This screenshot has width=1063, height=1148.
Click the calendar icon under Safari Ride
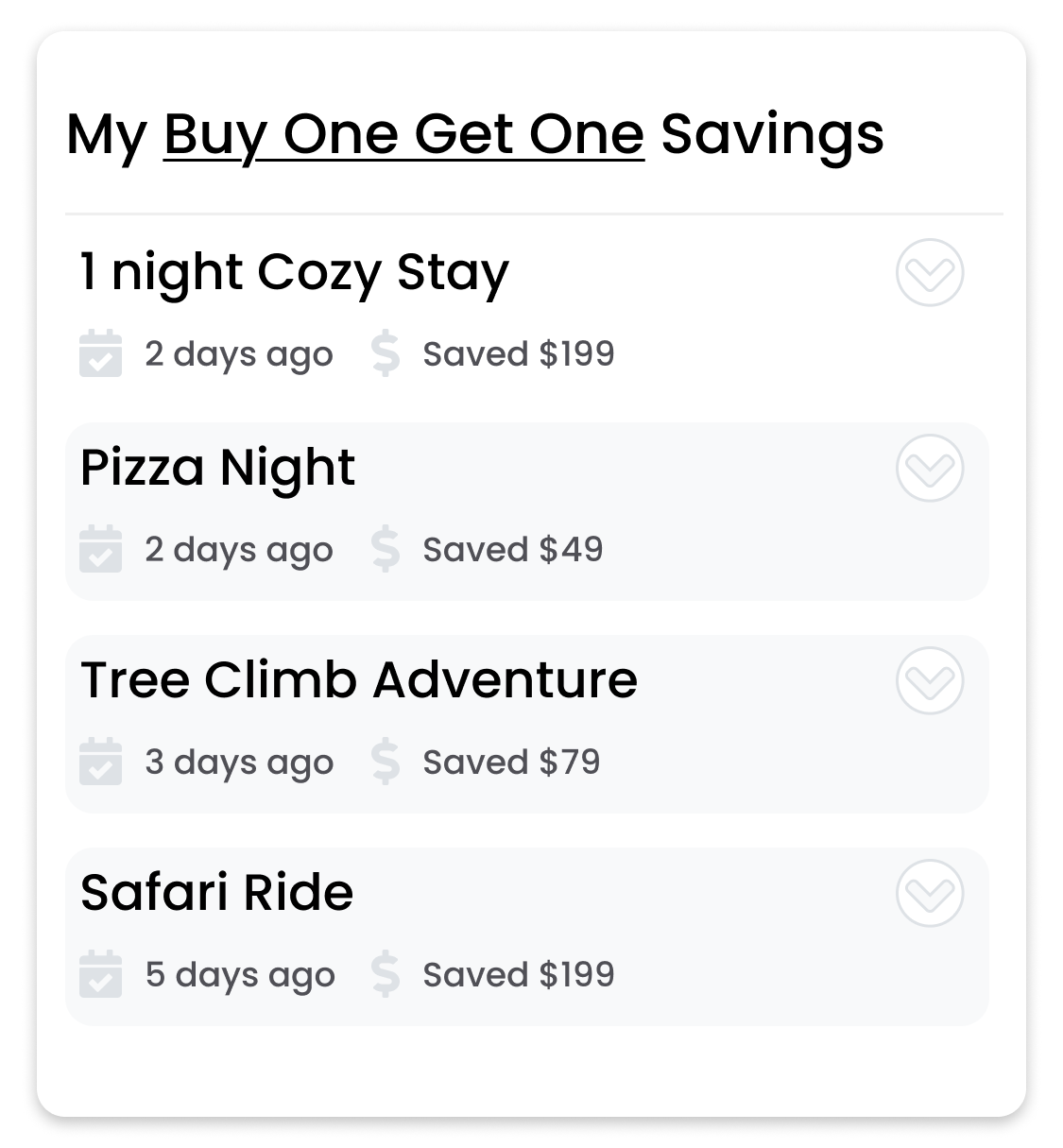pyautogui.click(x=100, y=974)
